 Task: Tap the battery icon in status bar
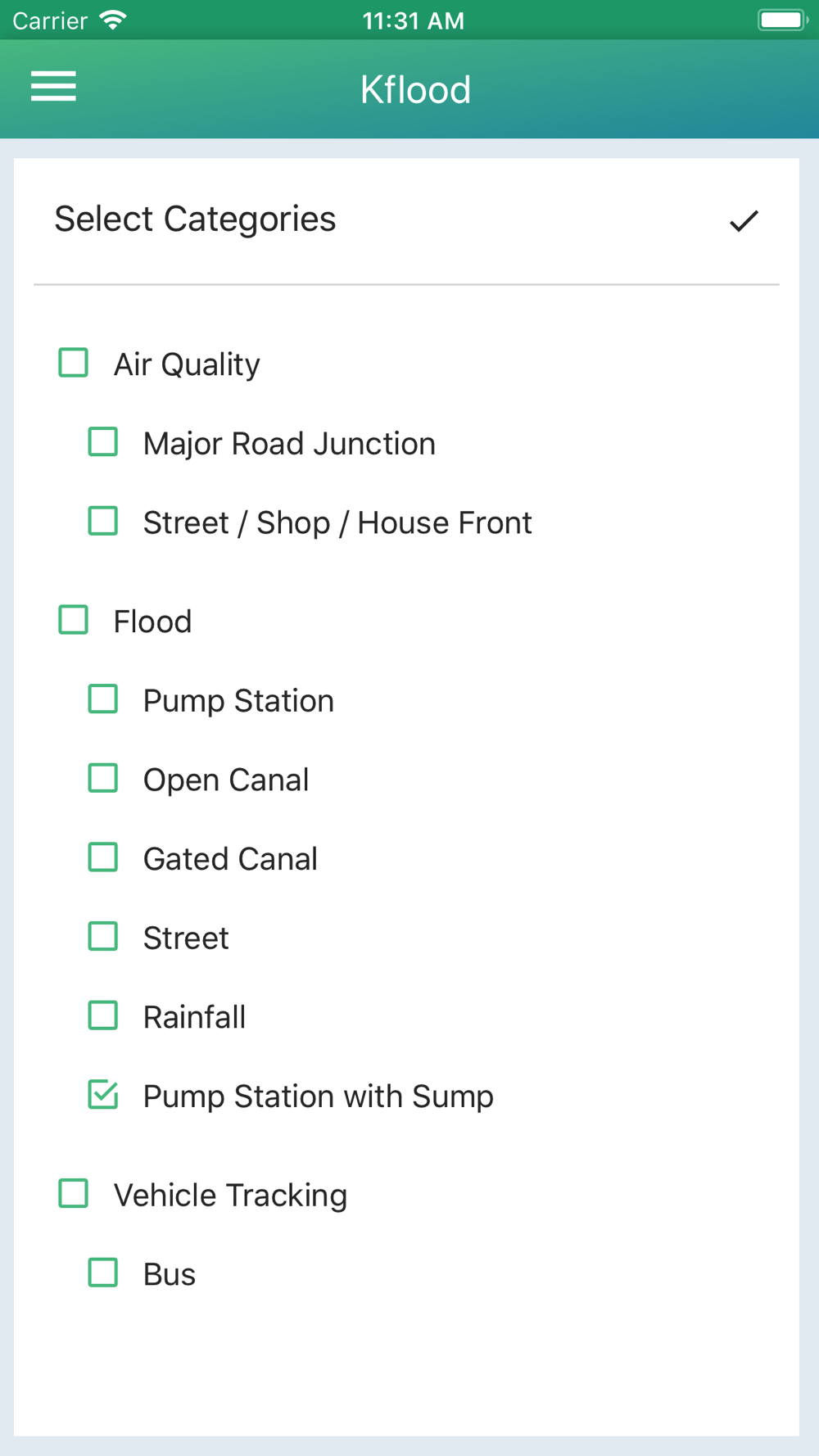pos(782,20)
